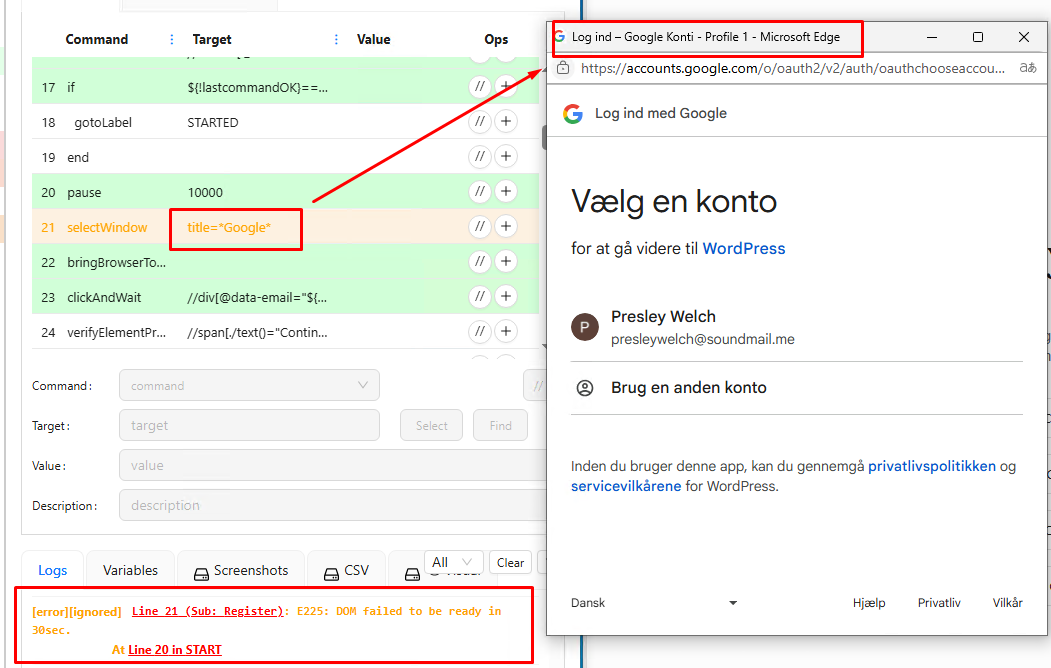Toggle comment on line 21 selectWindow
Viewport: 1051px width, 668px height.
480,226
